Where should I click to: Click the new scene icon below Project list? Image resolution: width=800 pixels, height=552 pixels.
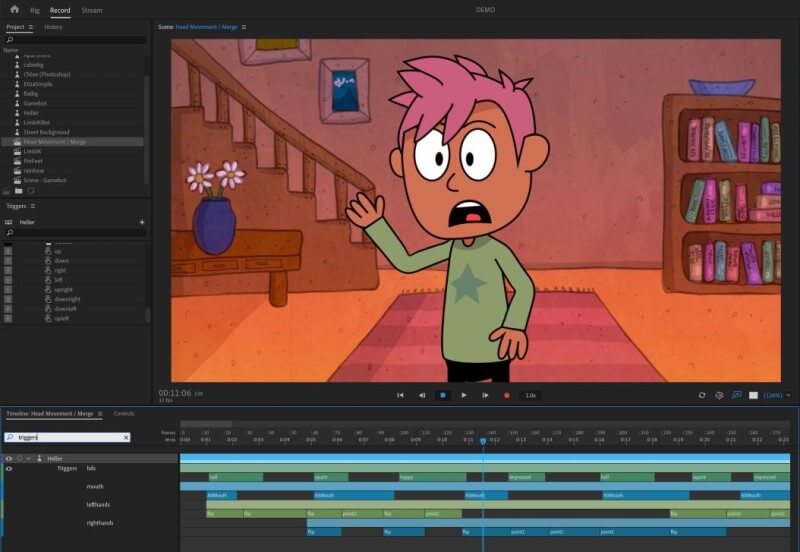pos(7,191)
